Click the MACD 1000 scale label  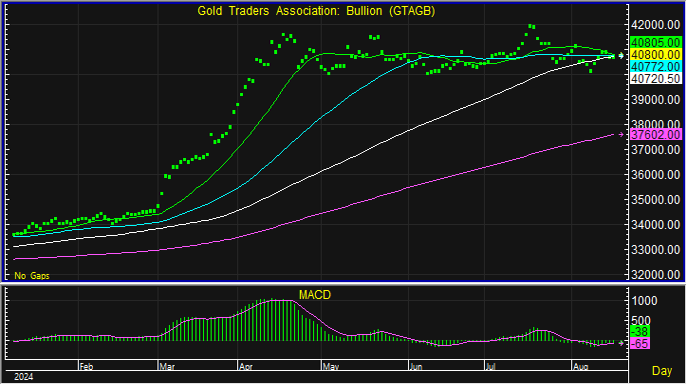(x=645, y=301)
